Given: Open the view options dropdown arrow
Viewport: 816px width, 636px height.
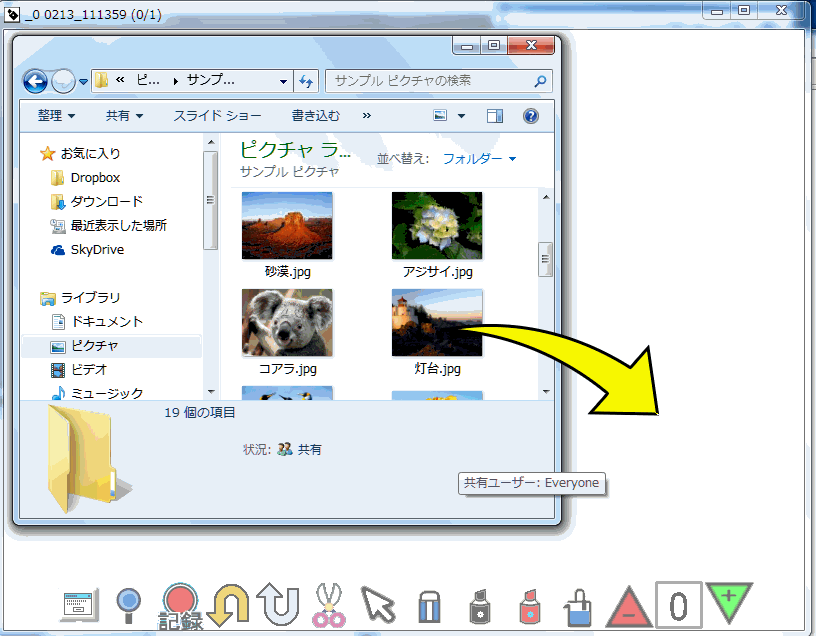Looking at the screenshot, I should coord(461,116).
